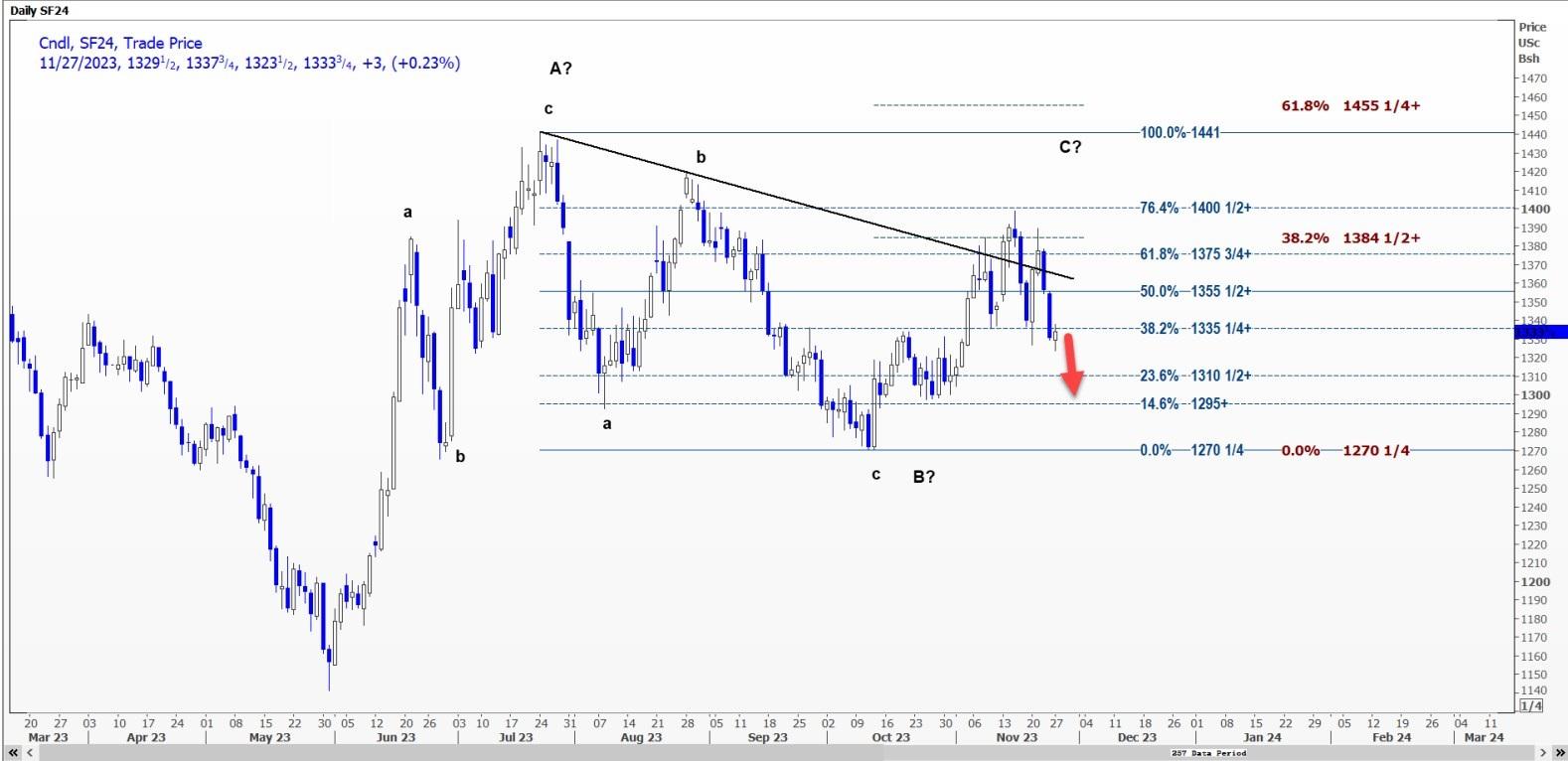Click the red 38.2% 1384 1/2+ extension label
This screenshot has height=761, width=1568.
coord(1350,237)
